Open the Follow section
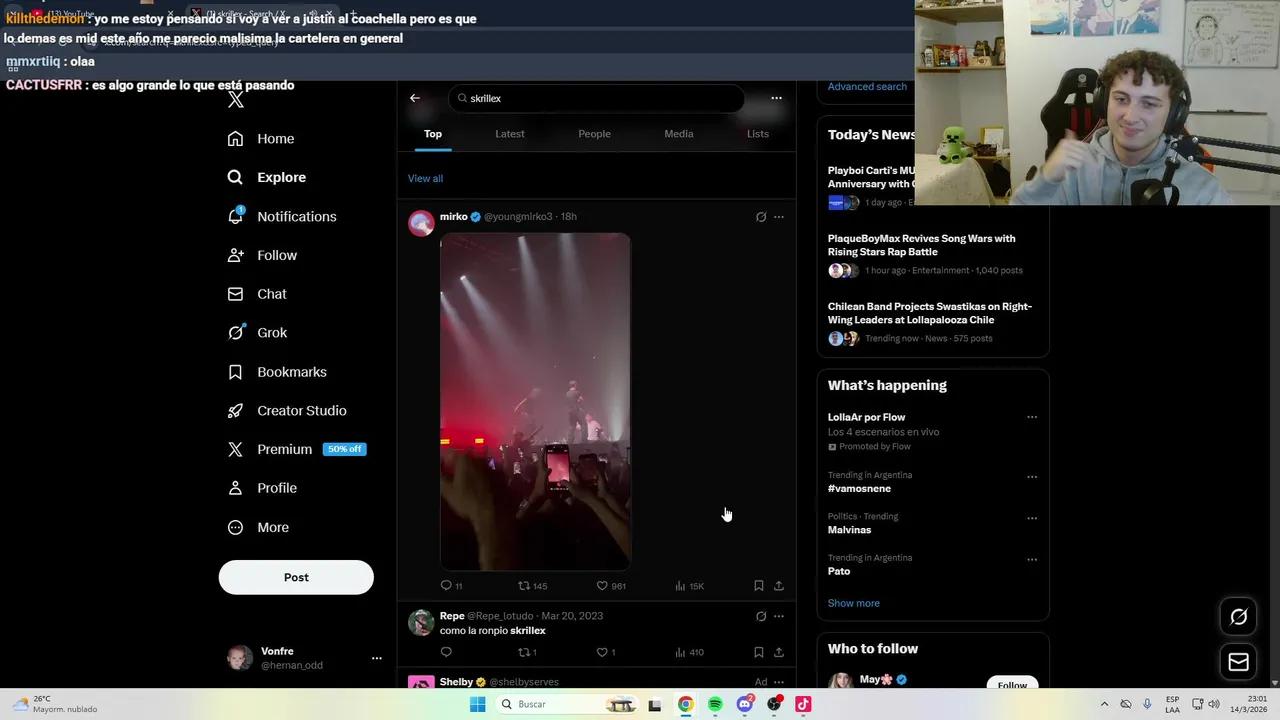The image size is (1280, 720). [x=262, y=255]
